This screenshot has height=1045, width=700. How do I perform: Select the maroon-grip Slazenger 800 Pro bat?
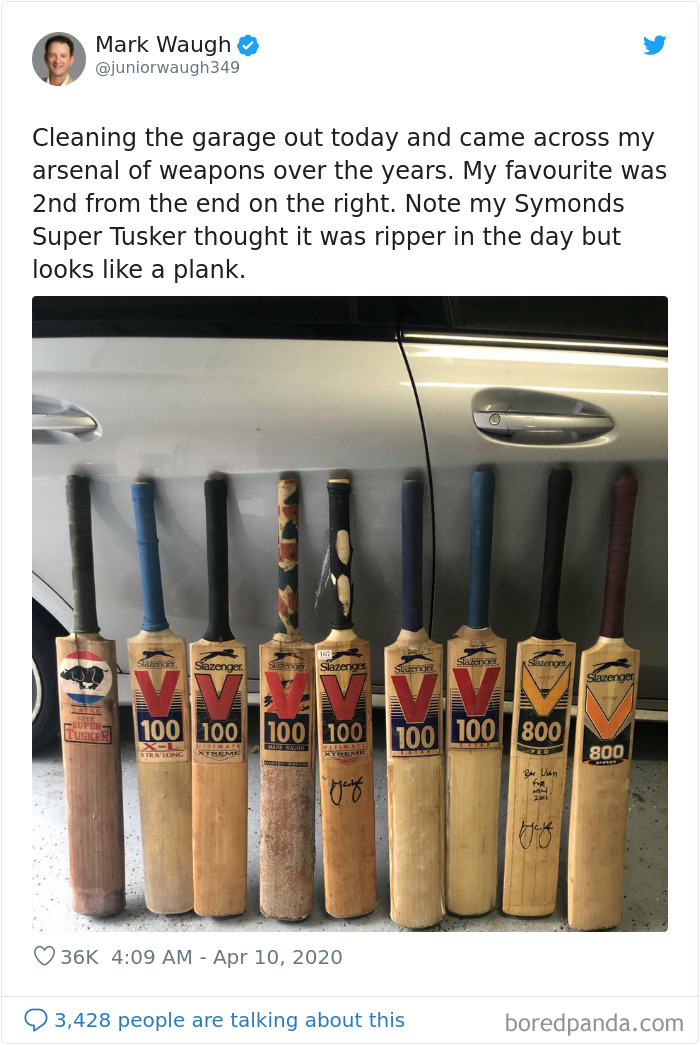pyautogui.click(x=605, y=700)
